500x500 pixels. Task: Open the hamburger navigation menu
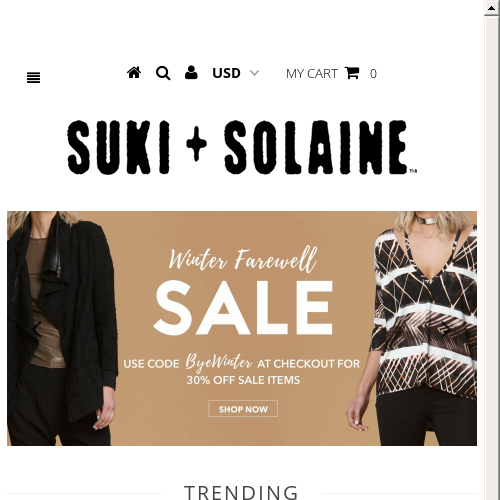[33, 78]
